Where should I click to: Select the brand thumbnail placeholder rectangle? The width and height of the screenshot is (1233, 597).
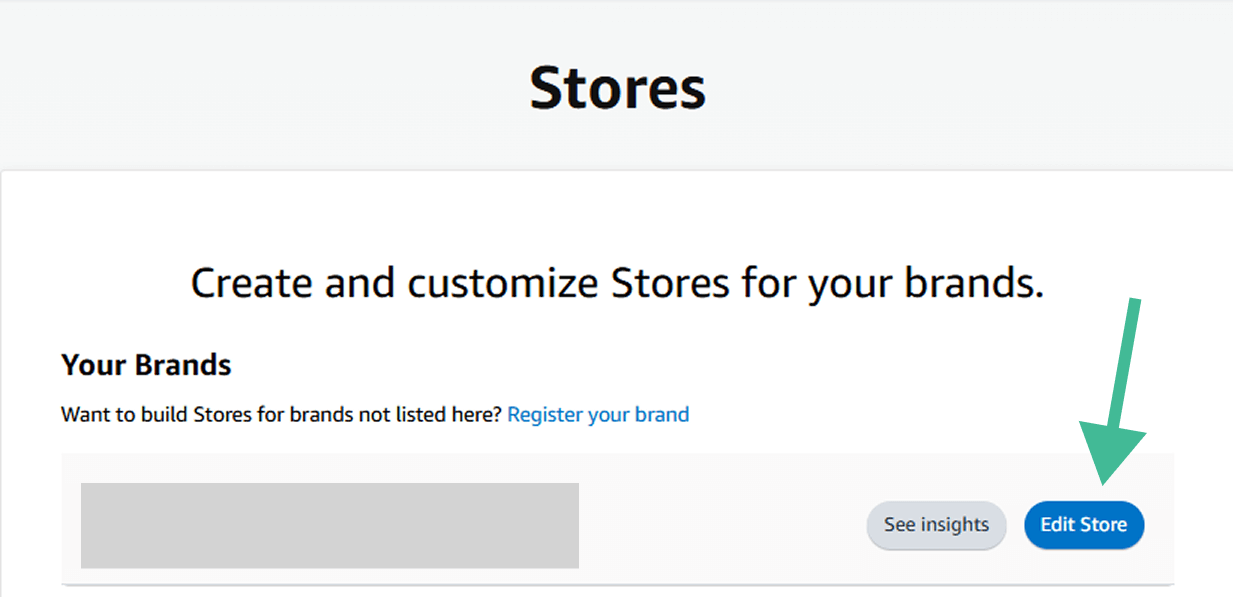(x=330, y=525)
